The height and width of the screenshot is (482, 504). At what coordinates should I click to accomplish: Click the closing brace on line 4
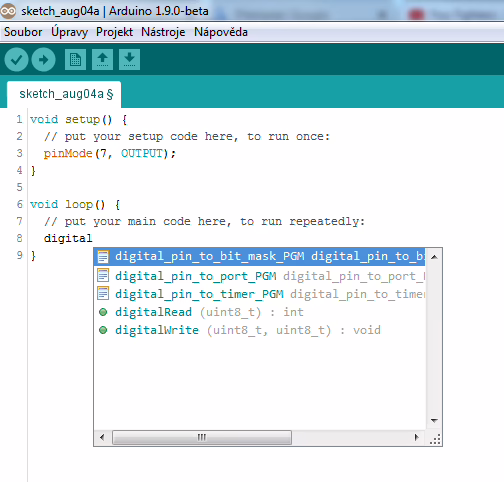point(33,171)
